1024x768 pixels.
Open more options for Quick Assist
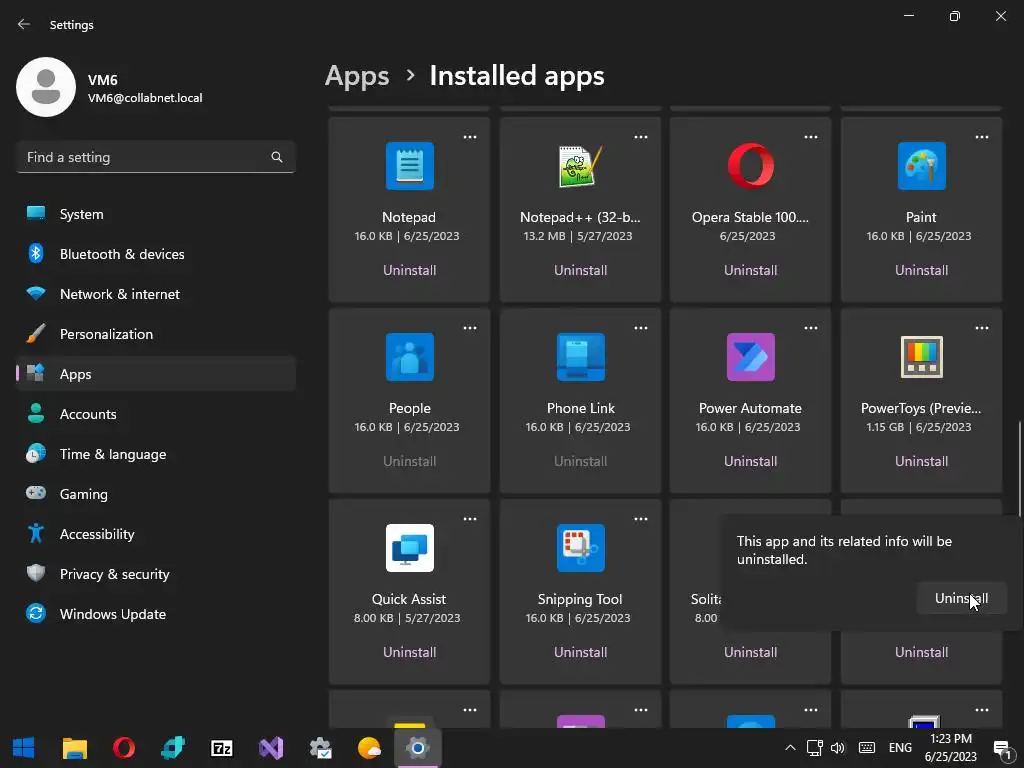[470, 519]
